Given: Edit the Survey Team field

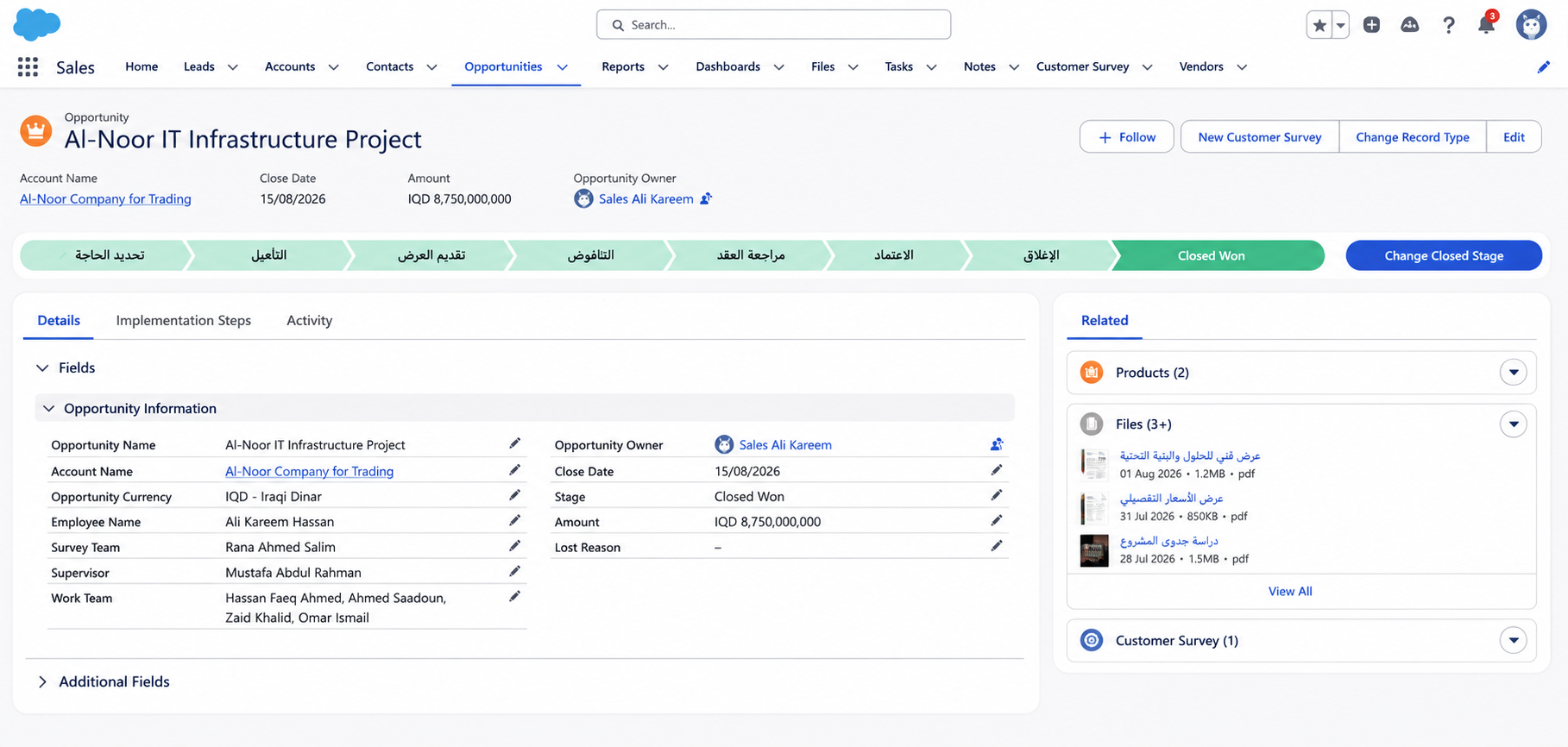Looking at the screenshot, I should point(514,546).
